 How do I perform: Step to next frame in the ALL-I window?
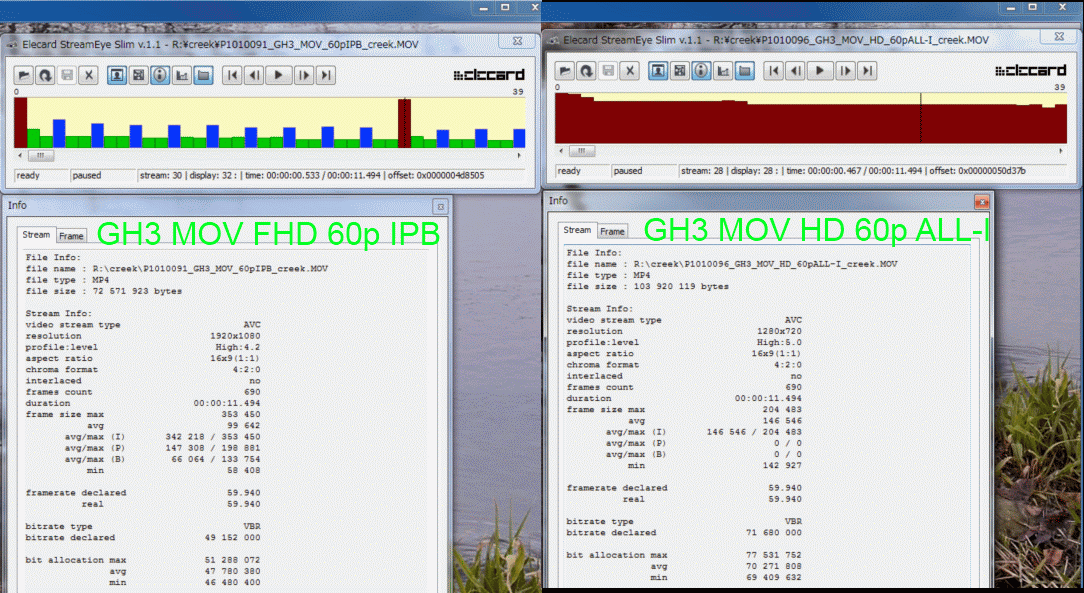pos(846,71)
